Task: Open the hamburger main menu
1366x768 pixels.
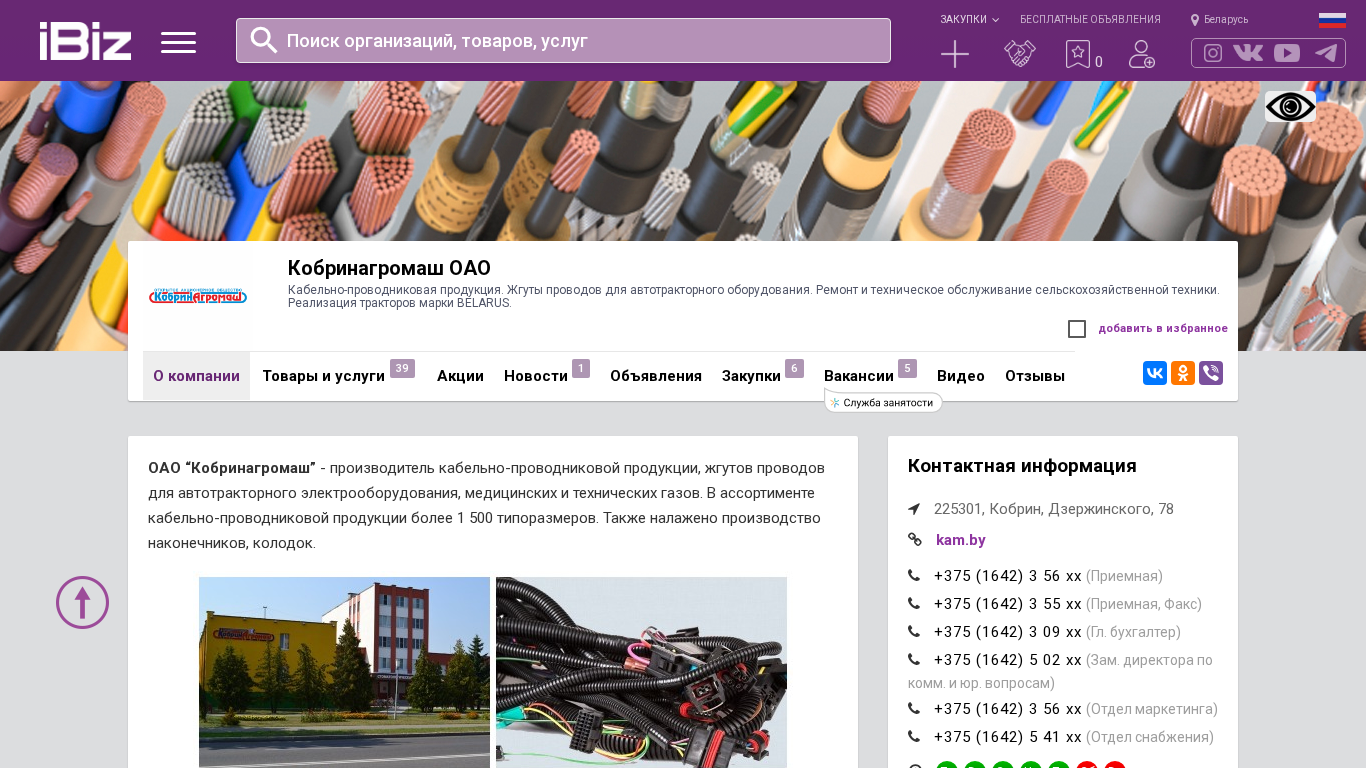Action: coord(178,42)
